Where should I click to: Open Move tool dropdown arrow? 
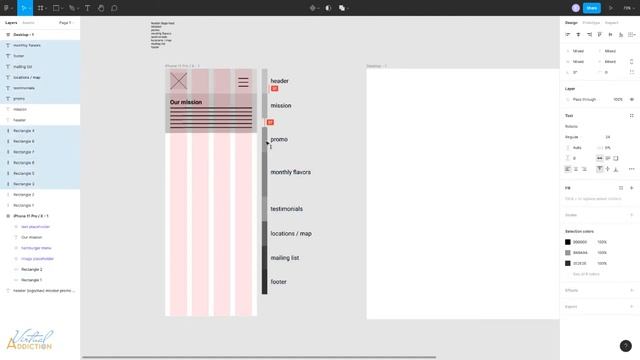pos(30,8)
